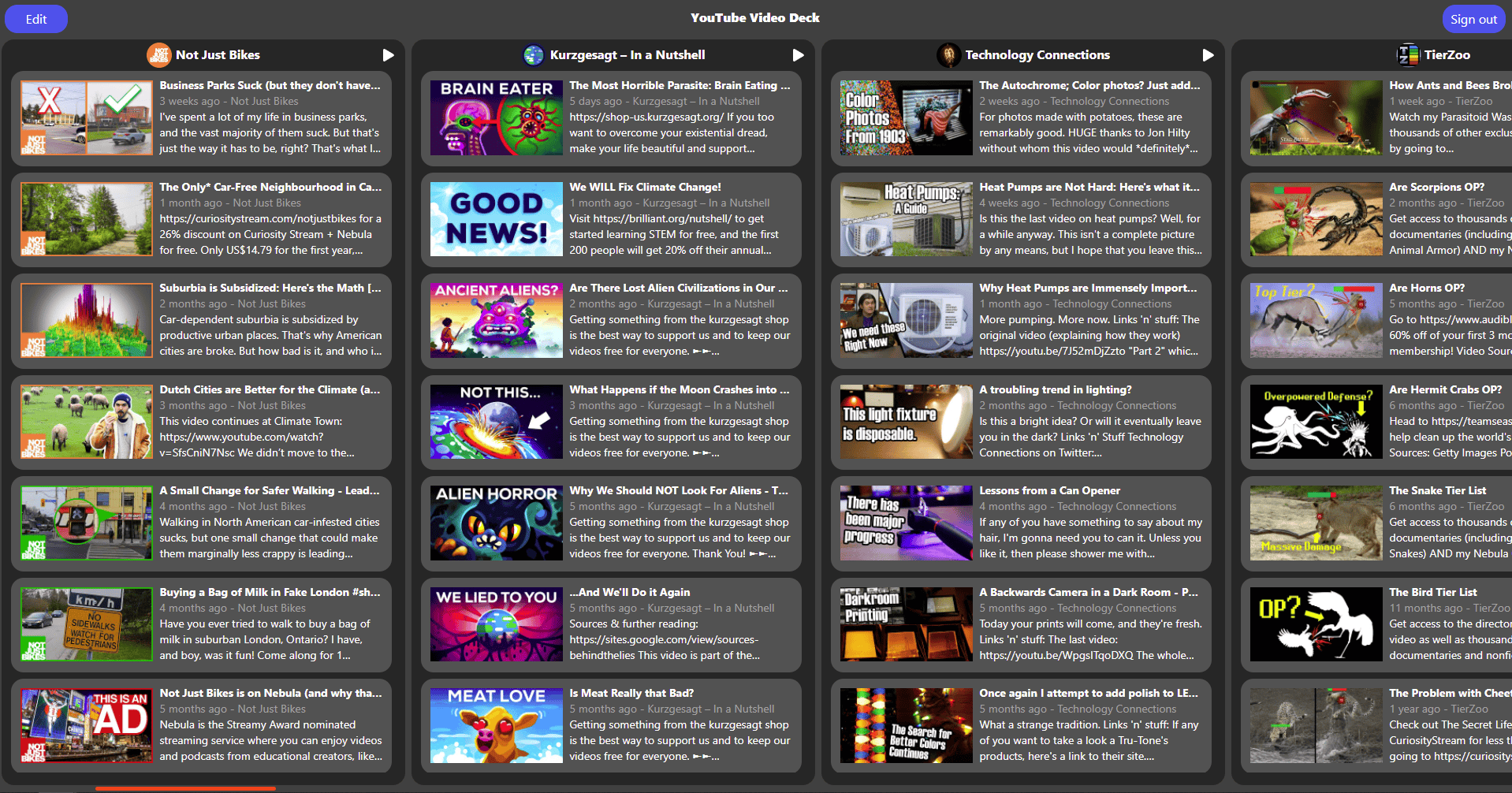This screenshot has height=793, width=1512.
Task: Click 'Lessons from a Can Opener' title
Action: (x=1049, y=490)
